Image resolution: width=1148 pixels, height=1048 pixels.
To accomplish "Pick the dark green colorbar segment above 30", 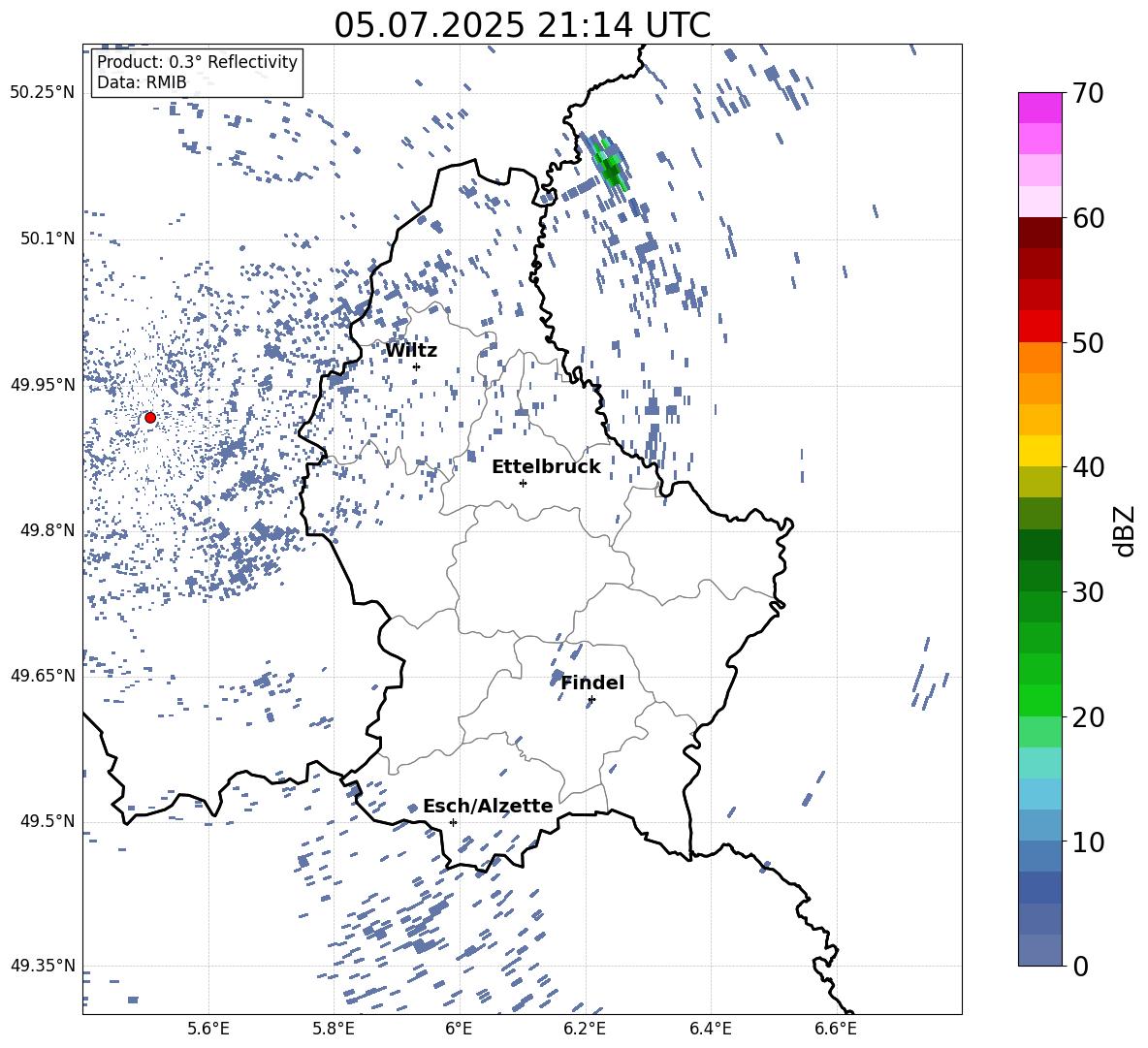I will point(1040,576).
